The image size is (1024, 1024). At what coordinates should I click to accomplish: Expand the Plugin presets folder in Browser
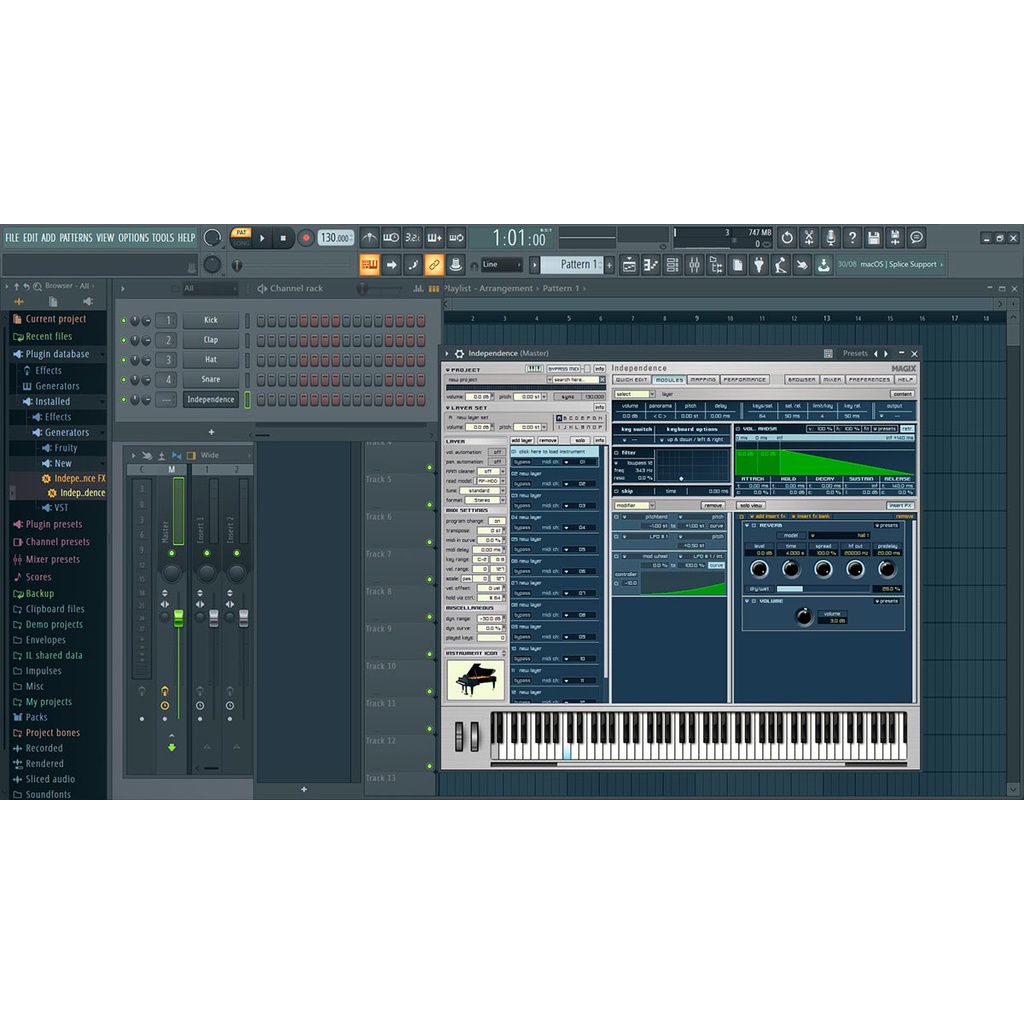click(x=54, y=524)
